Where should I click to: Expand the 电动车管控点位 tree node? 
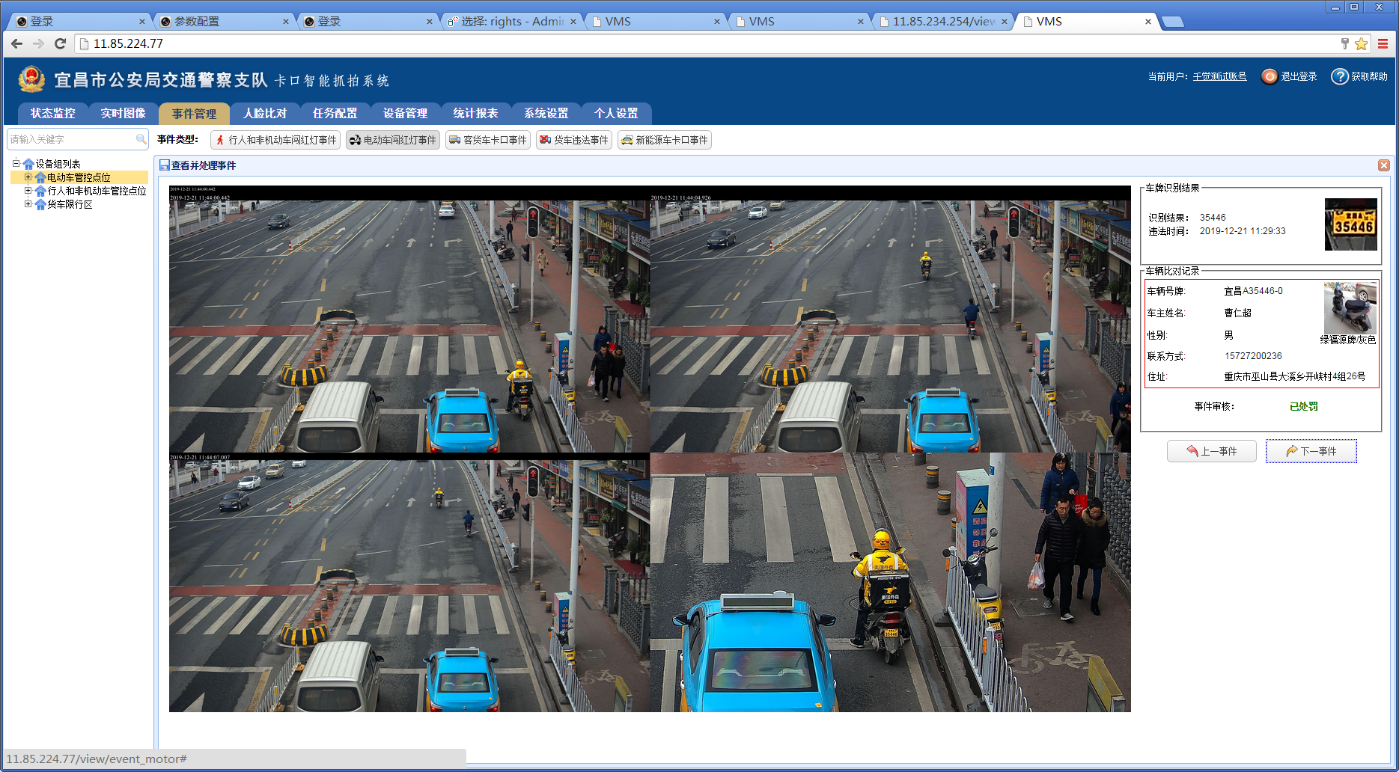click(28, 177)
